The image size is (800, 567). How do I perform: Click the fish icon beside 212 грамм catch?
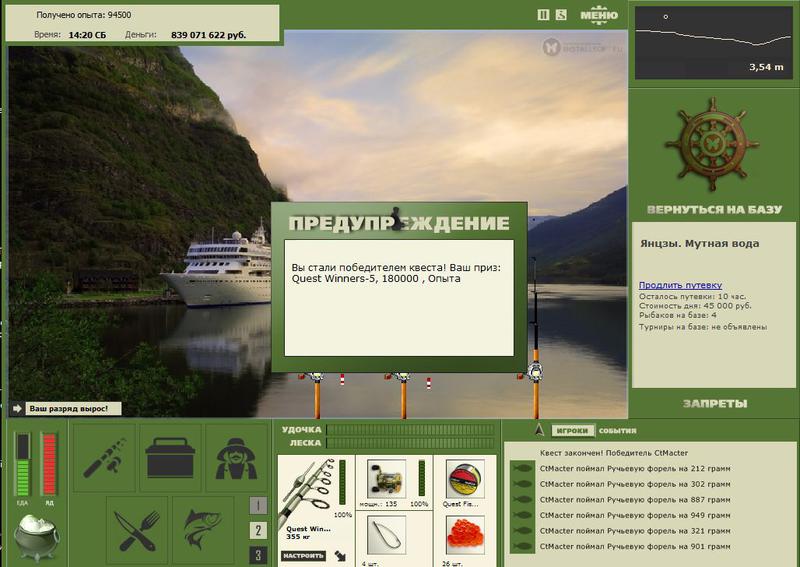pos(521,469)
